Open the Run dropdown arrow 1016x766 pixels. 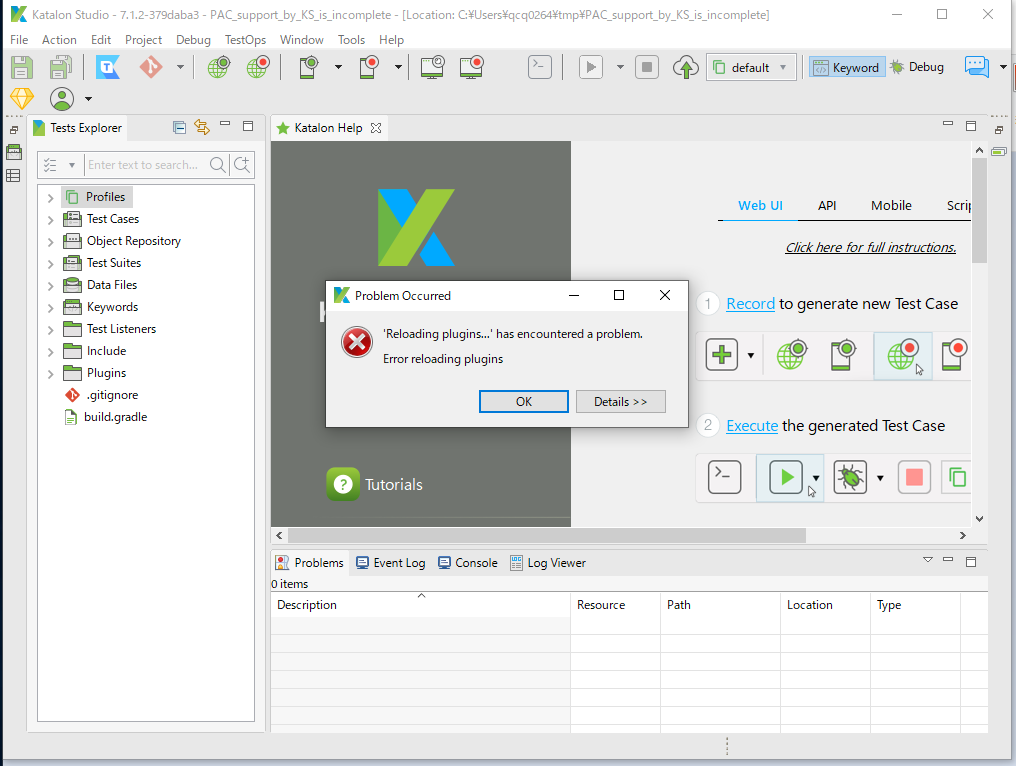click(x=620, y=67)
